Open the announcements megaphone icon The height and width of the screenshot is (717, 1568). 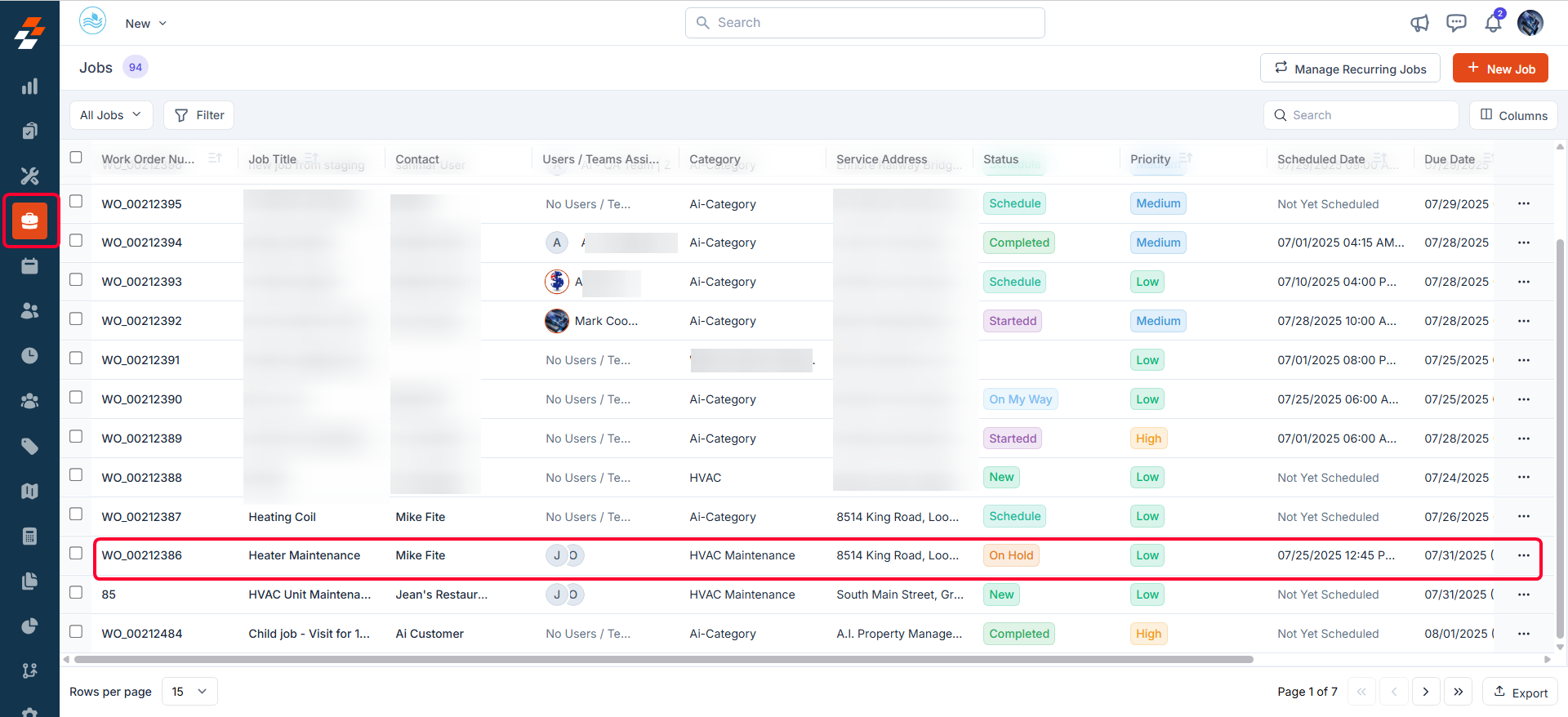point(1419,23)
